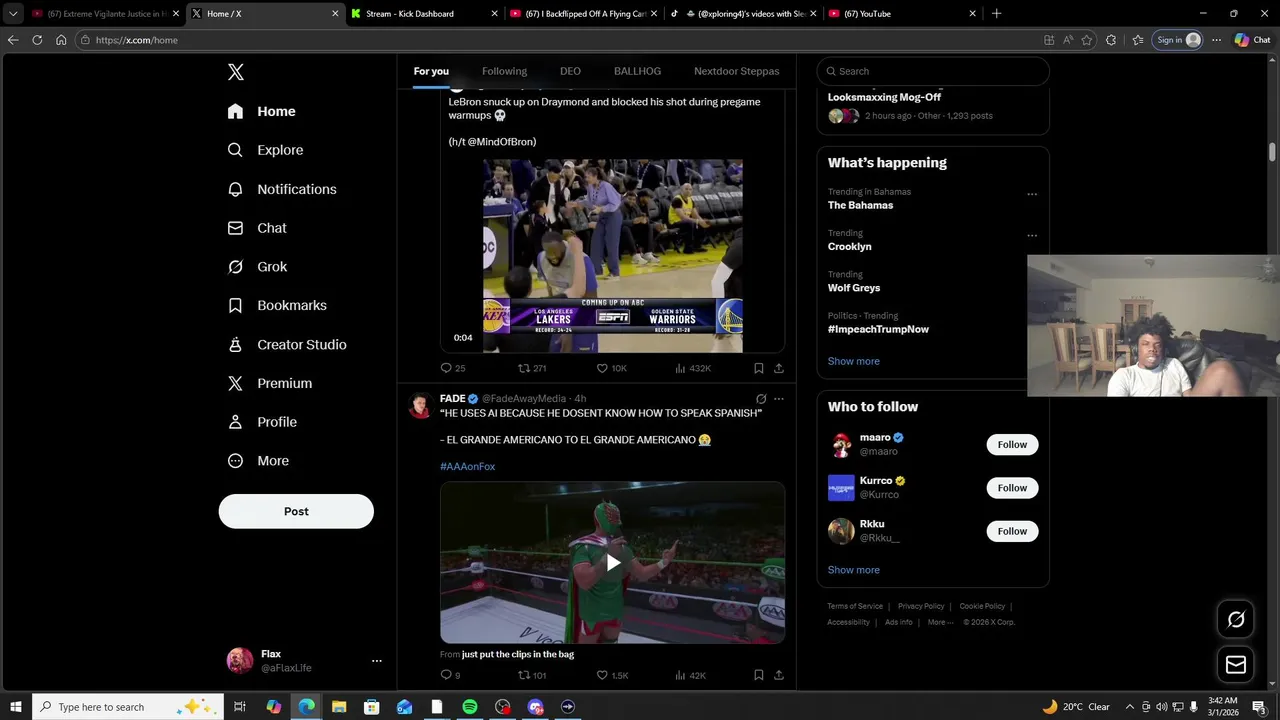Click the X search box
This screenshot has width=1280, height=720.
tap(933, 71)
